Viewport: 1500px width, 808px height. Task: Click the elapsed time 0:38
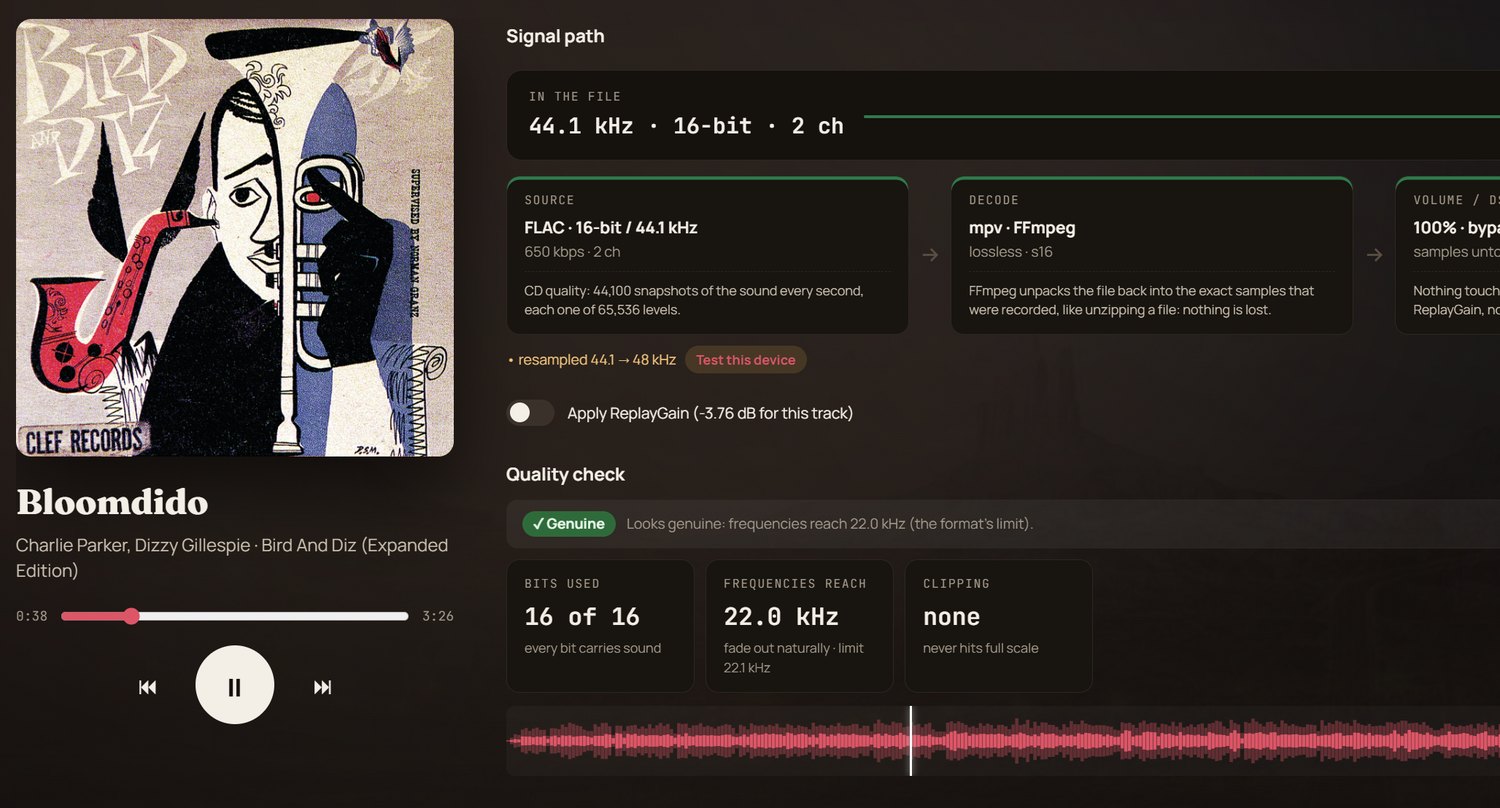click(x=32, y=616)
